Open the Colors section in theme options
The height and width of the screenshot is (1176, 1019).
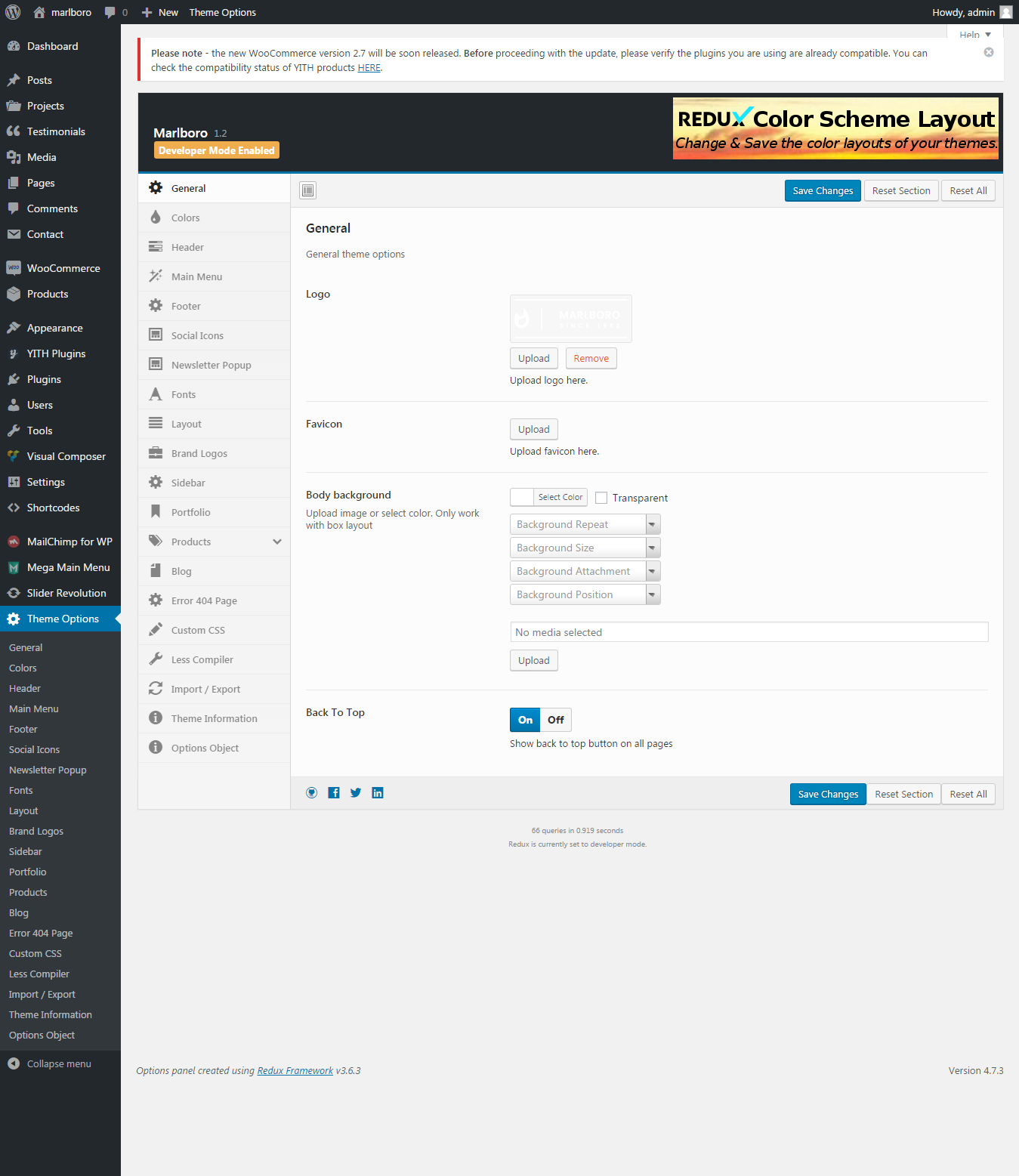(x=185, y=217)
